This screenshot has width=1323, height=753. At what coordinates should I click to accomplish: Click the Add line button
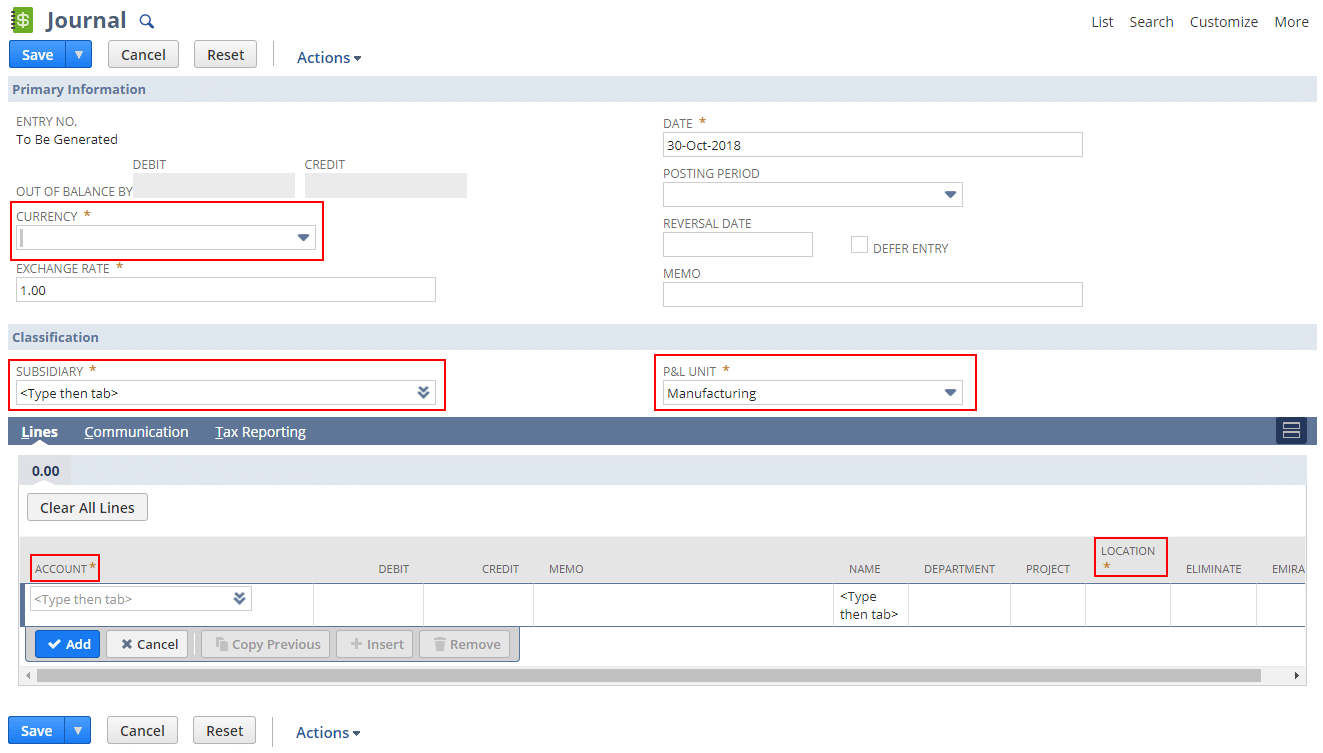pyautogui.click(x=68, y=644)
